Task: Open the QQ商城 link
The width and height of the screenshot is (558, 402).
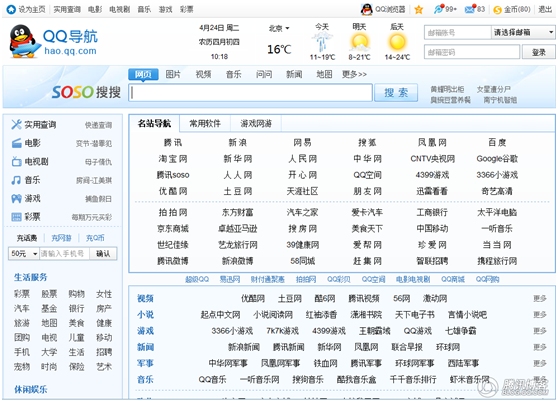Action: click(x=453, y=279)
